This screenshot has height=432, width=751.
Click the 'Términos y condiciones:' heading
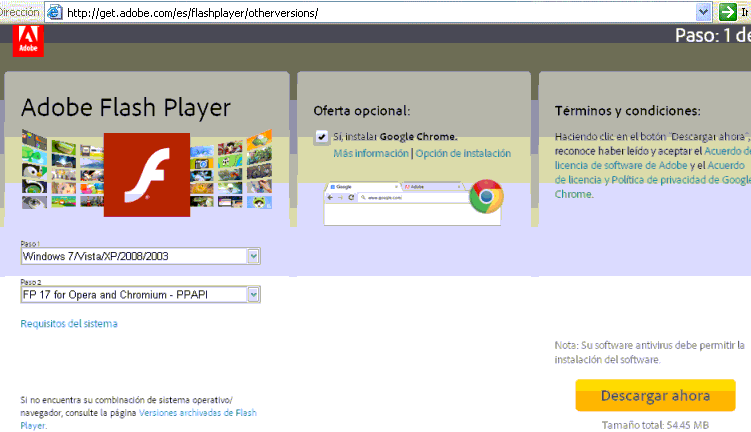tap(627, 111)
